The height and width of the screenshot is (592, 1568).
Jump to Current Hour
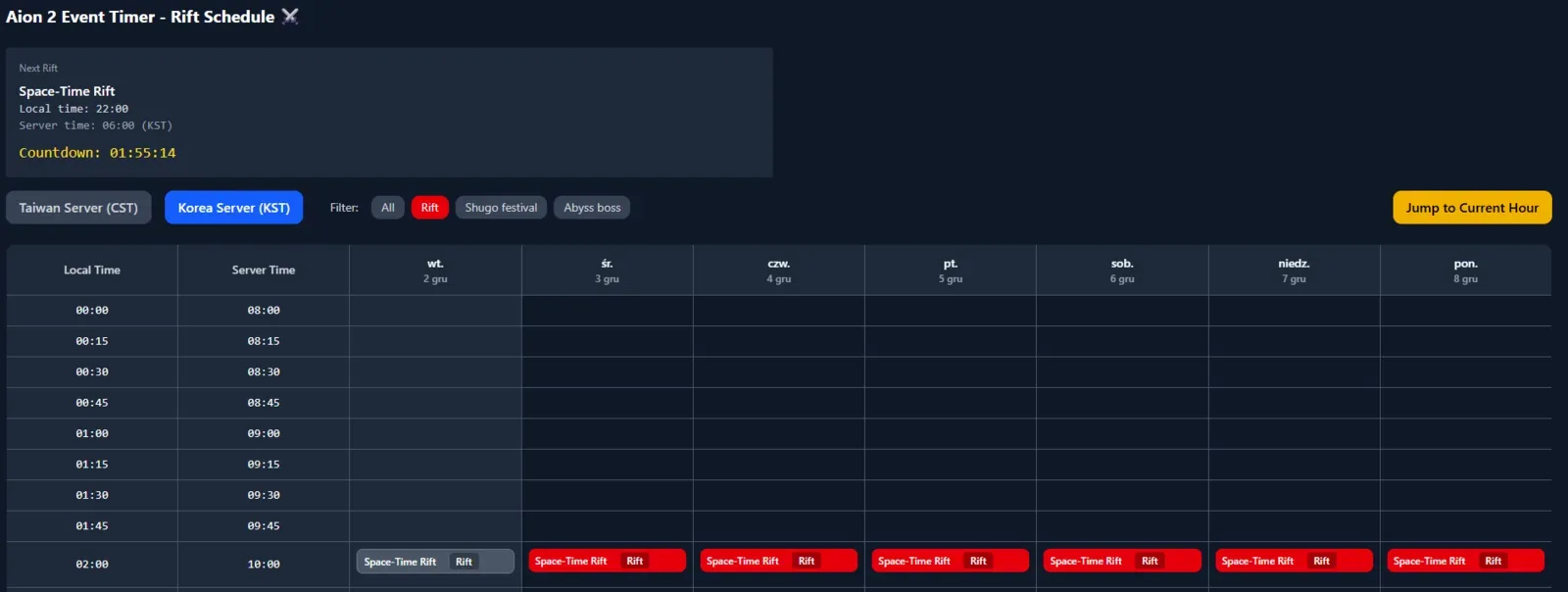coord(1472,208)
